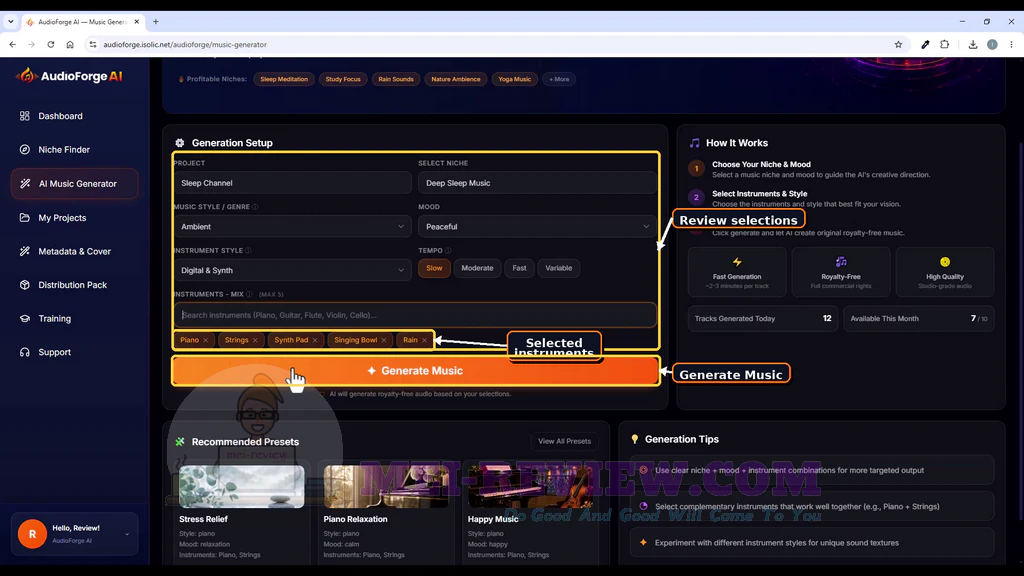
Task: Choose the Nature Ambience niche chip
Action: click(456, 79)
